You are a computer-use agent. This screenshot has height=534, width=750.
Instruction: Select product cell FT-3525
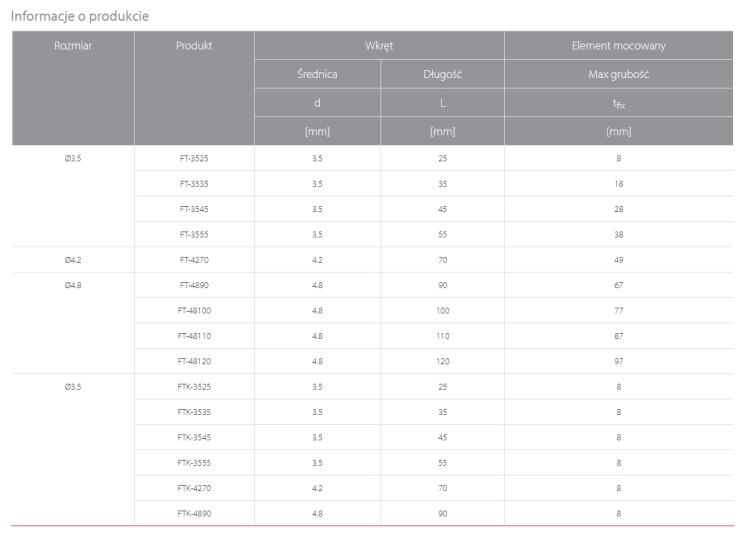click(194, 158)
